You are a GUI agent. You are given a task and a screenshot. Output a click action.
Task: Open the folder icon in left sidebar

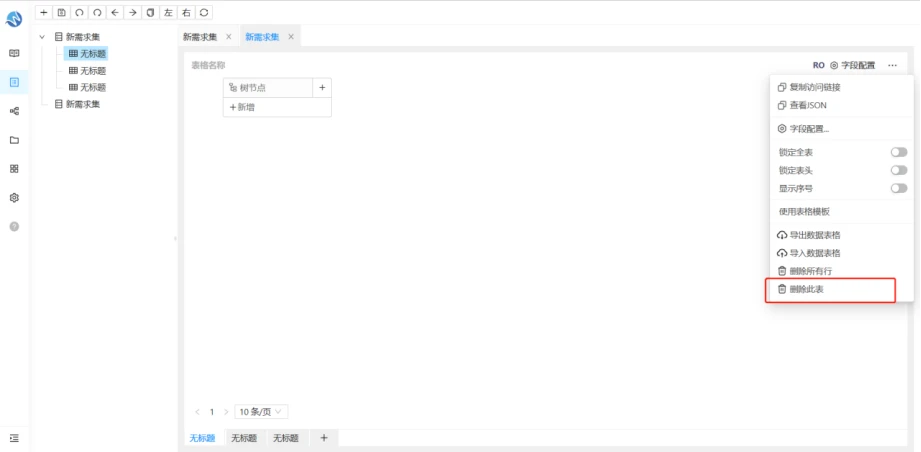coord(14,140)
